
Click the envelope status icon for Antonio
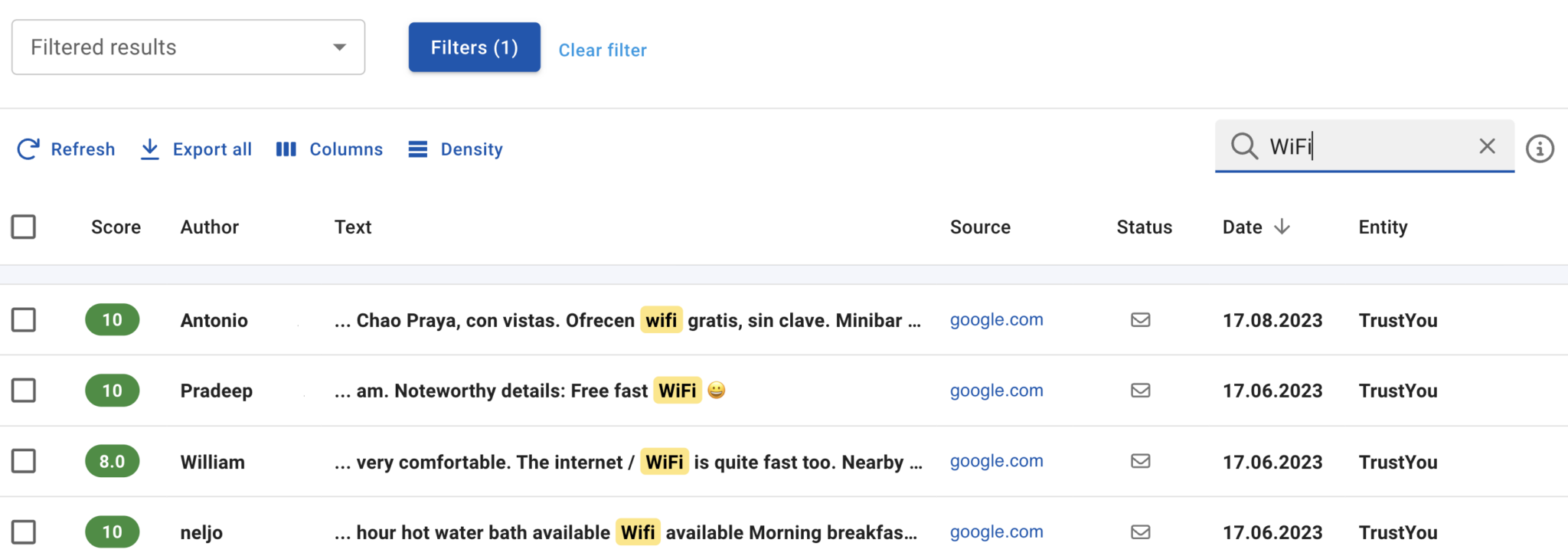(x=1141, y=320)
